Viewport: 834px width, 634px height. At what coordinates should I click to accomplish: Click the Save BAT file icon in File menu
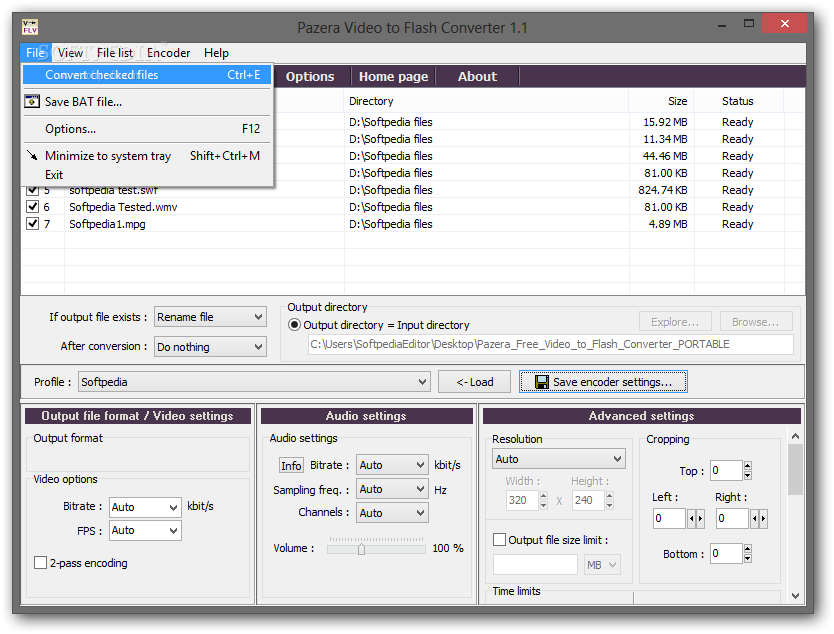click(x=32, y=101)
